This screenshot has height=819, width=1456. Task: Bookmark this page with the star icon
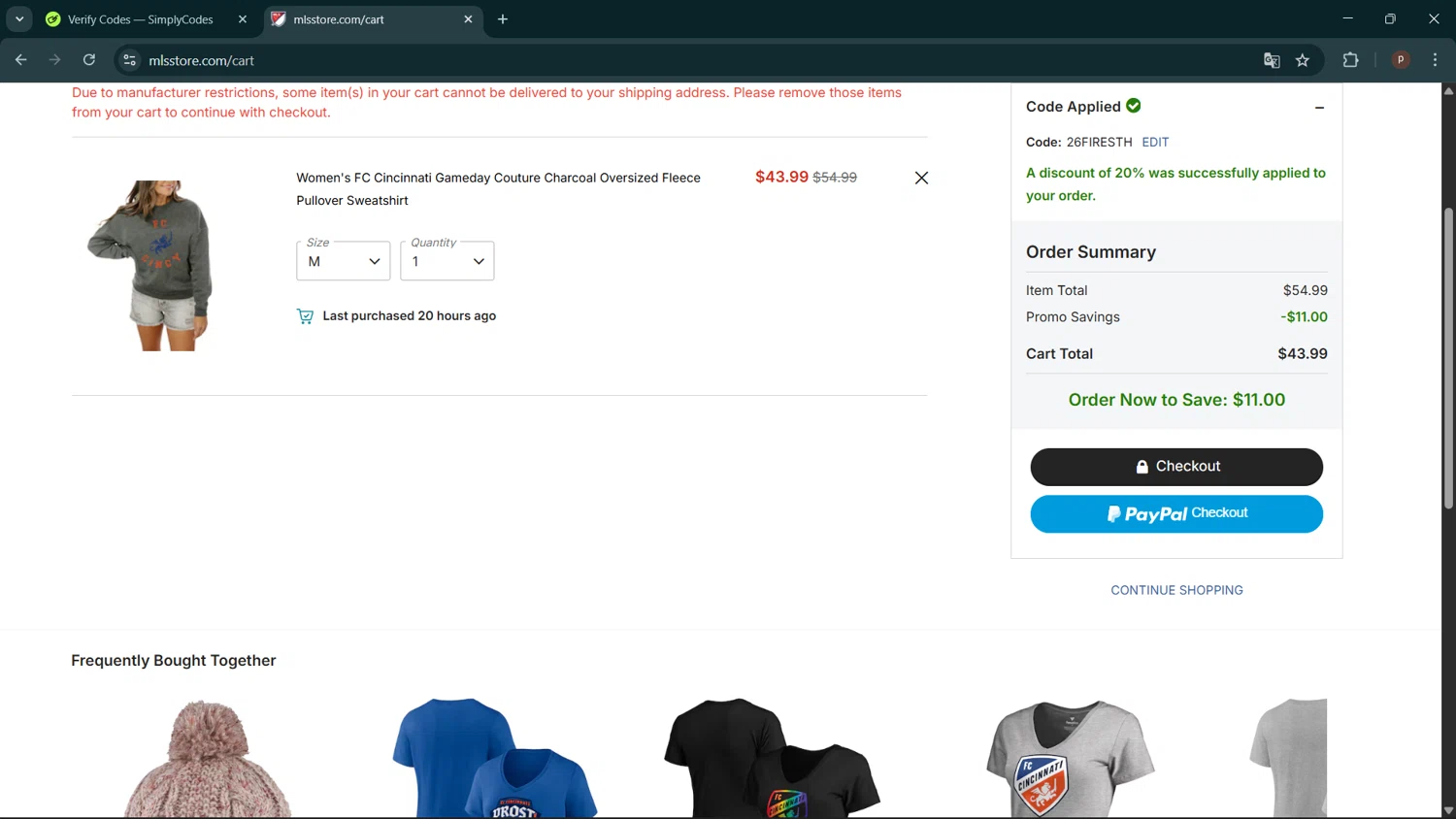coord(1303,60)
